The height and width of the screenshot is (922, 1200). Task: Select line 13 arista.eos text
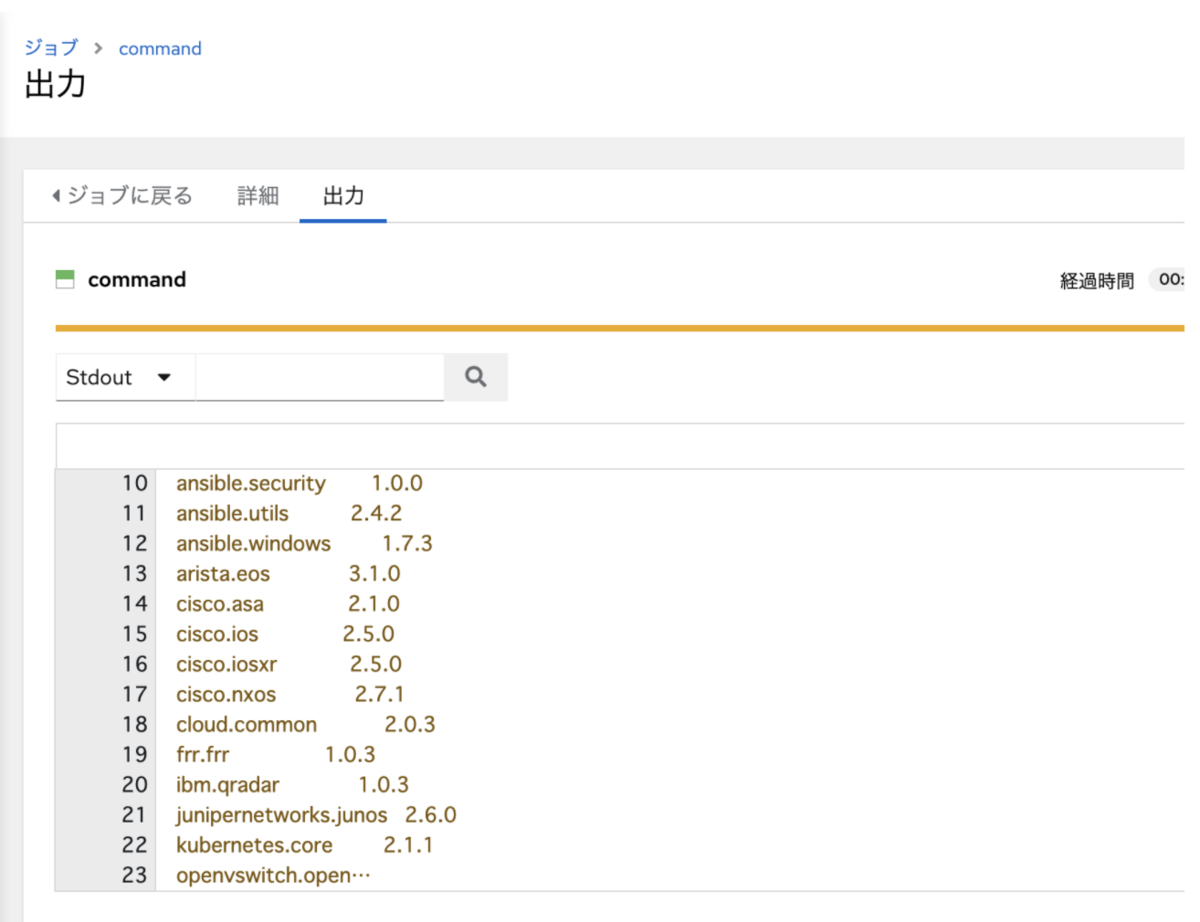pyautogui.click(x=223, y=573)
